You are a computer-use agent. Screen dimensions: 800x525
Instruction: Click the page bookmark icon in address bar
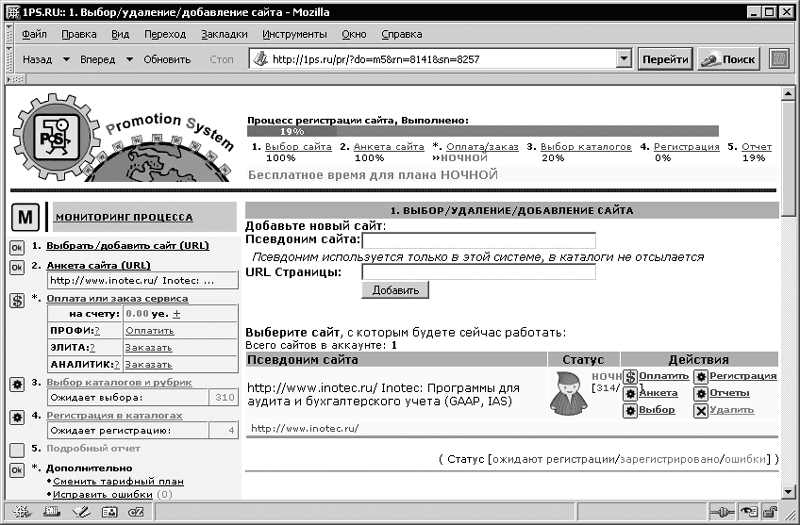coord(261,59)
